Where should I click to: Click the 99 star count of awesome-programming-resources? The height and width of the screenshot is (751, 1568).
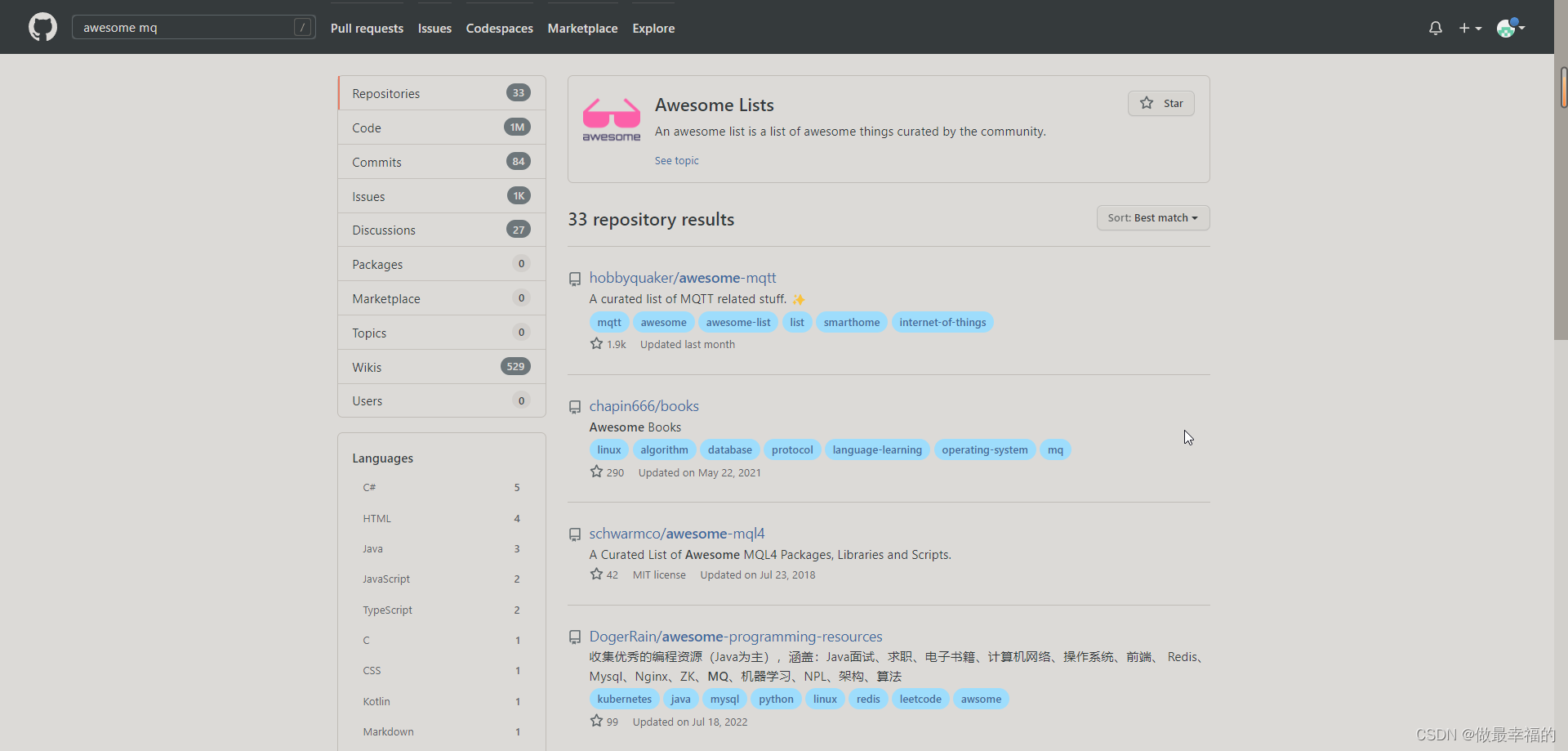click(x=604, y=722)
